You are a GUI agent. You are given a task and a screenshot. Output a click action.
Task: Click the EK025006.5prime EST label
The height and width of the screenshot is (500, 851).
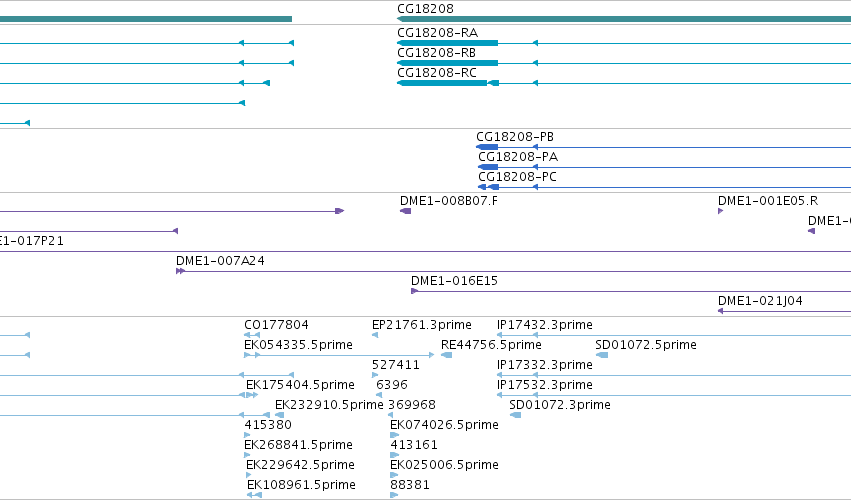click(444, 465)
